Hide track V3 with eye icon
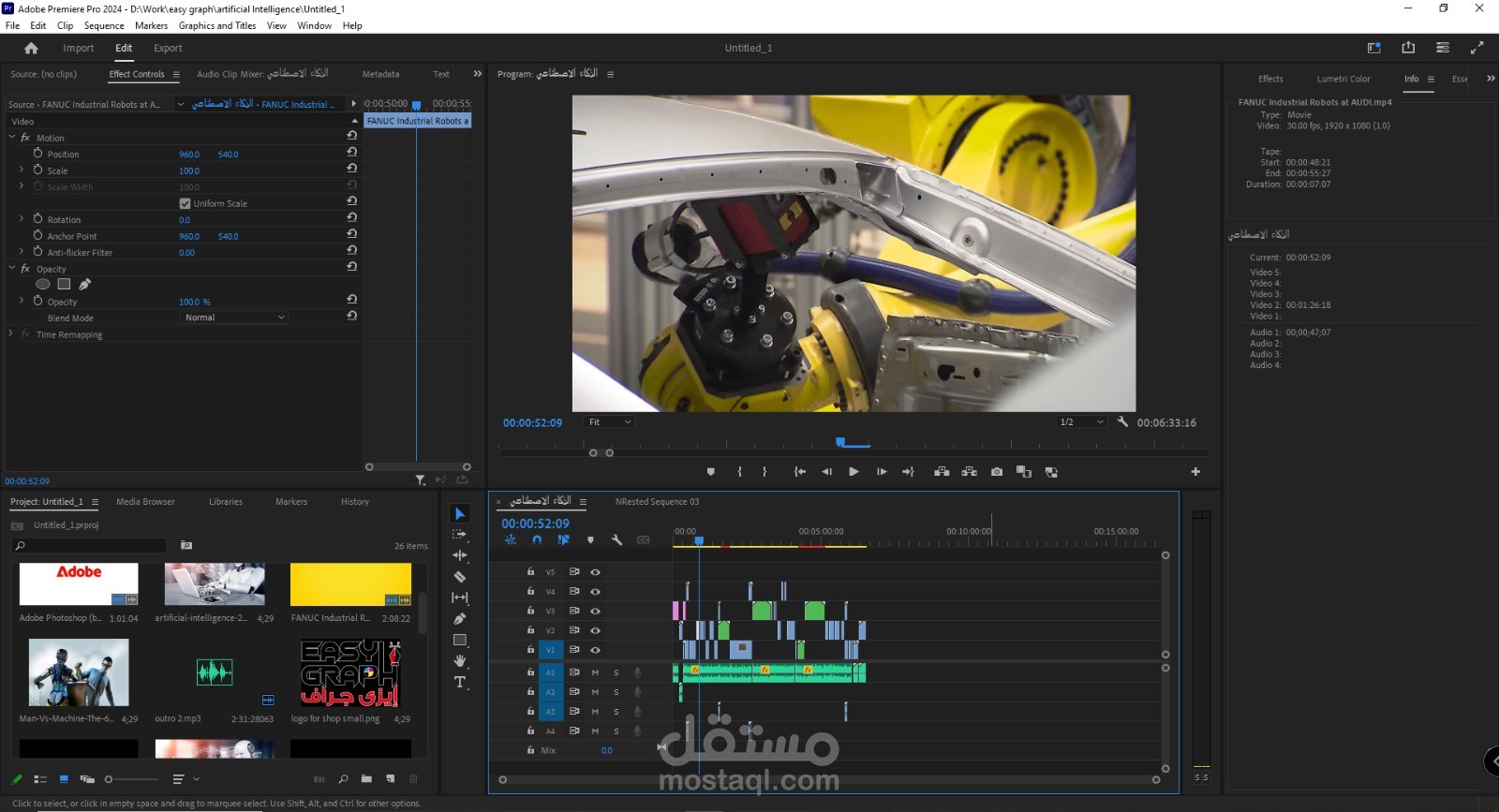Image resolution: width=1499 pixels, height=812 pixels. (x=595, y=611)
